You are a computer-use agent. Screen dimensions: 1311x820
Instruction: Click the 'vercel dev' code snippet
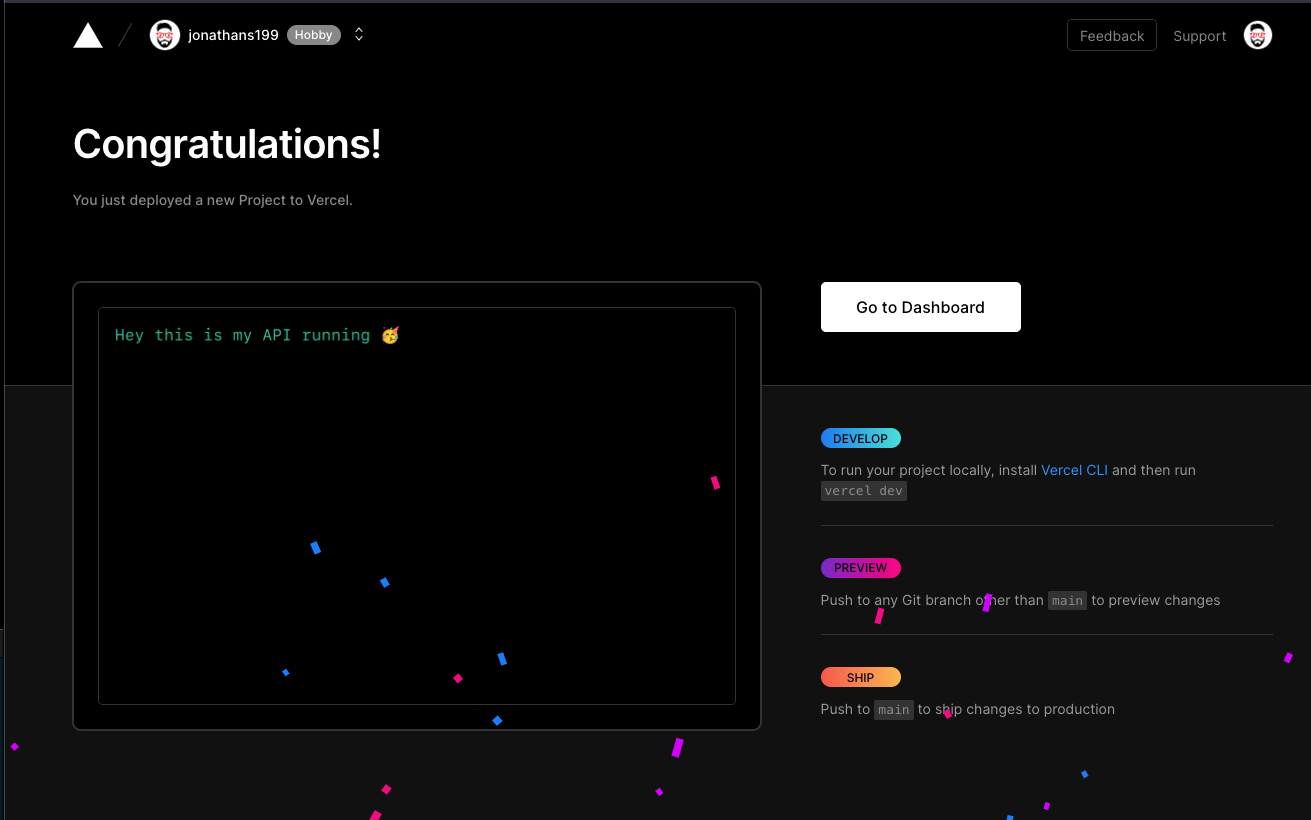coord(864,491)
